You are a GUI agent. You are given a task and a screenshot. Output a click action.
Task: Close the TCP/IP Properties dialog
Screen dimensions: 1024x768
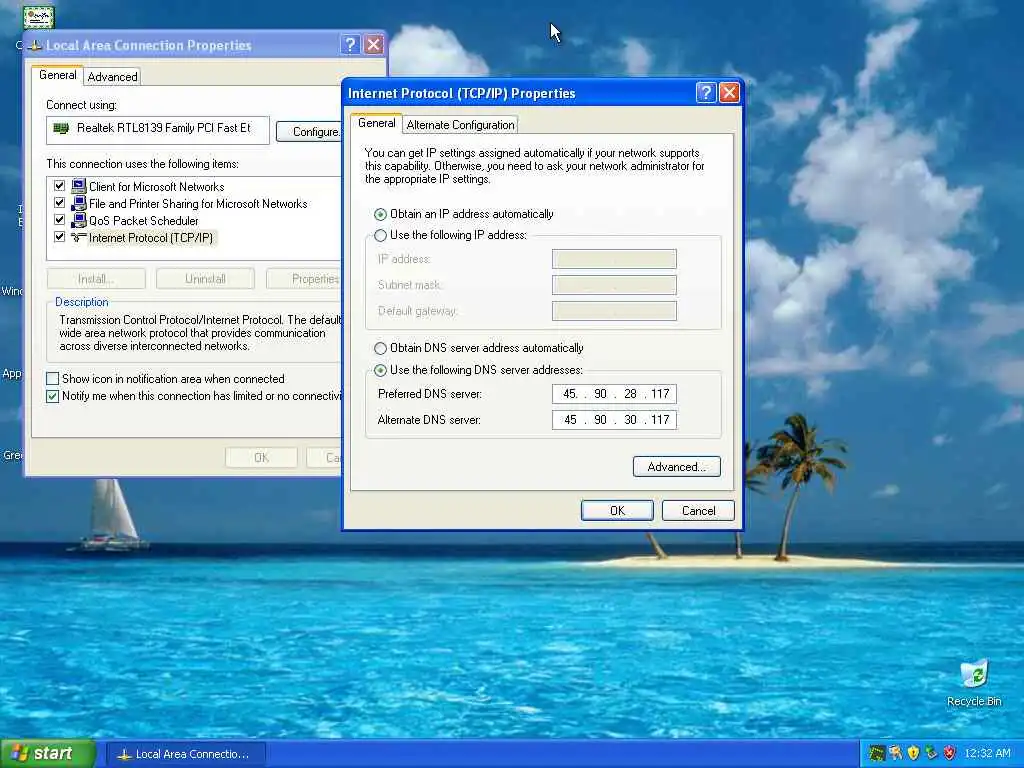point(729,93)
